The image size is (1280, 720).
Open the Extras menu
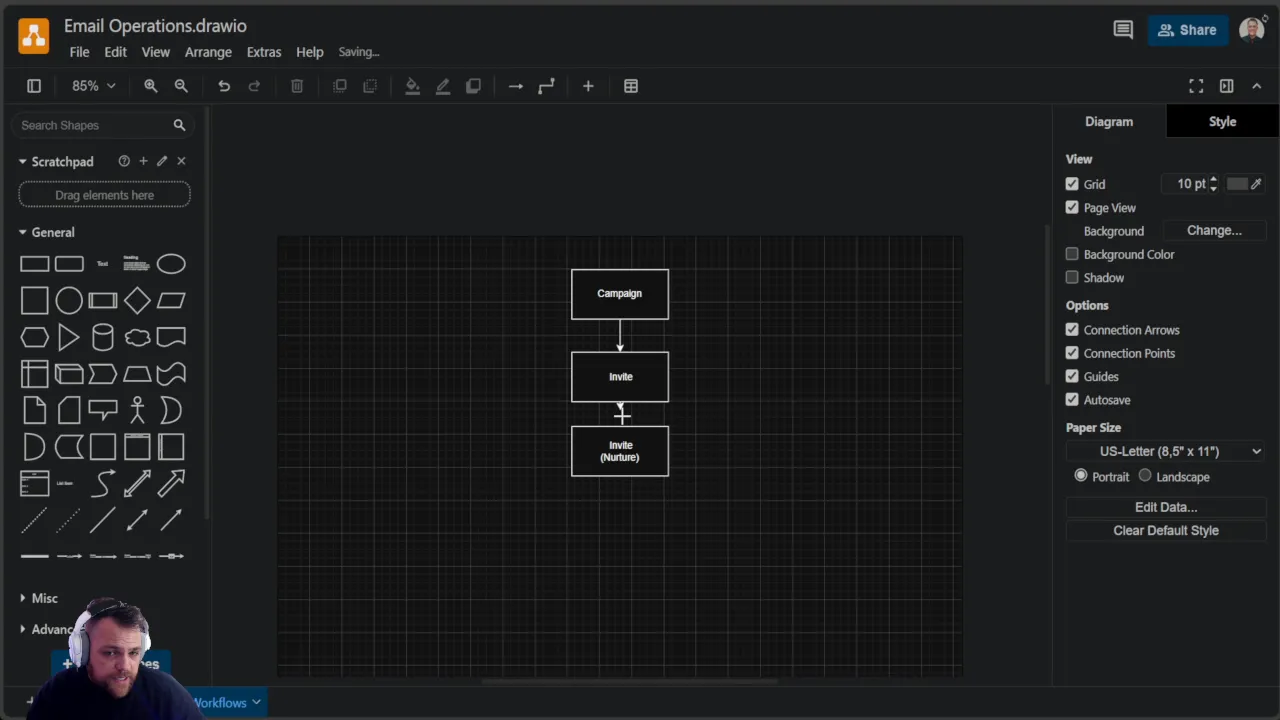tap(264, 52)
